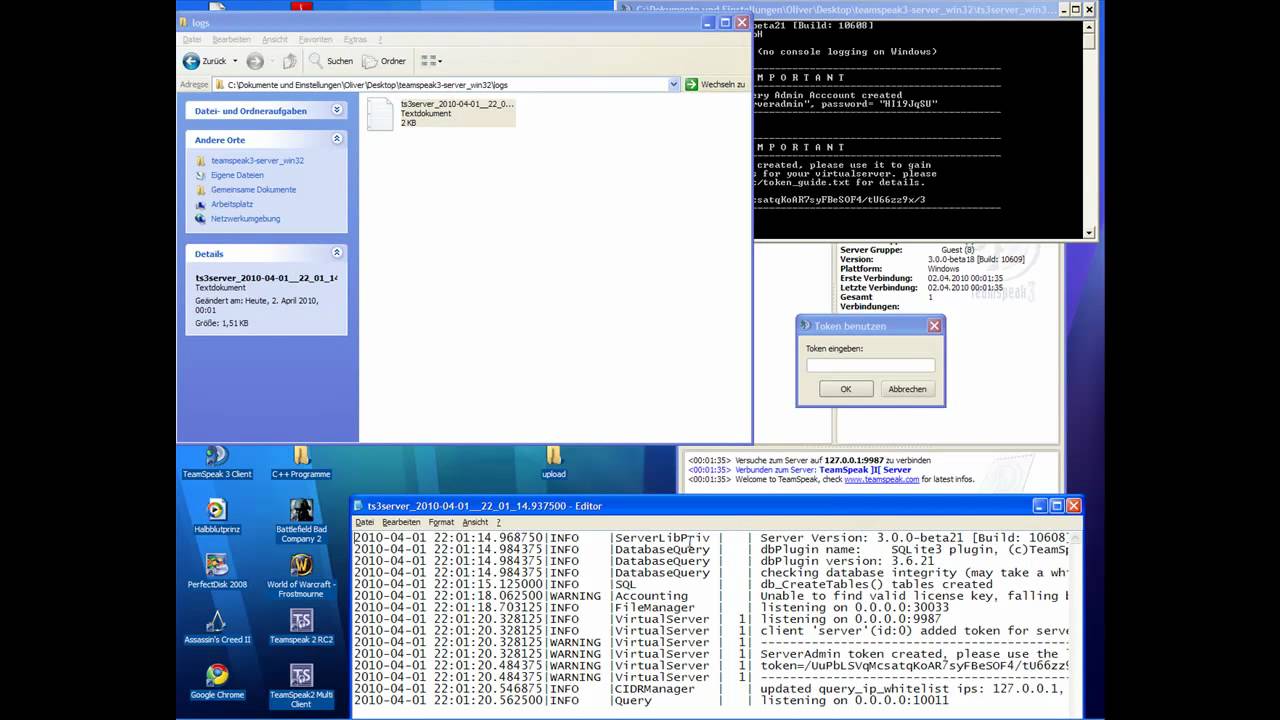Click the Wechseln zu go button

coord(715,85)
